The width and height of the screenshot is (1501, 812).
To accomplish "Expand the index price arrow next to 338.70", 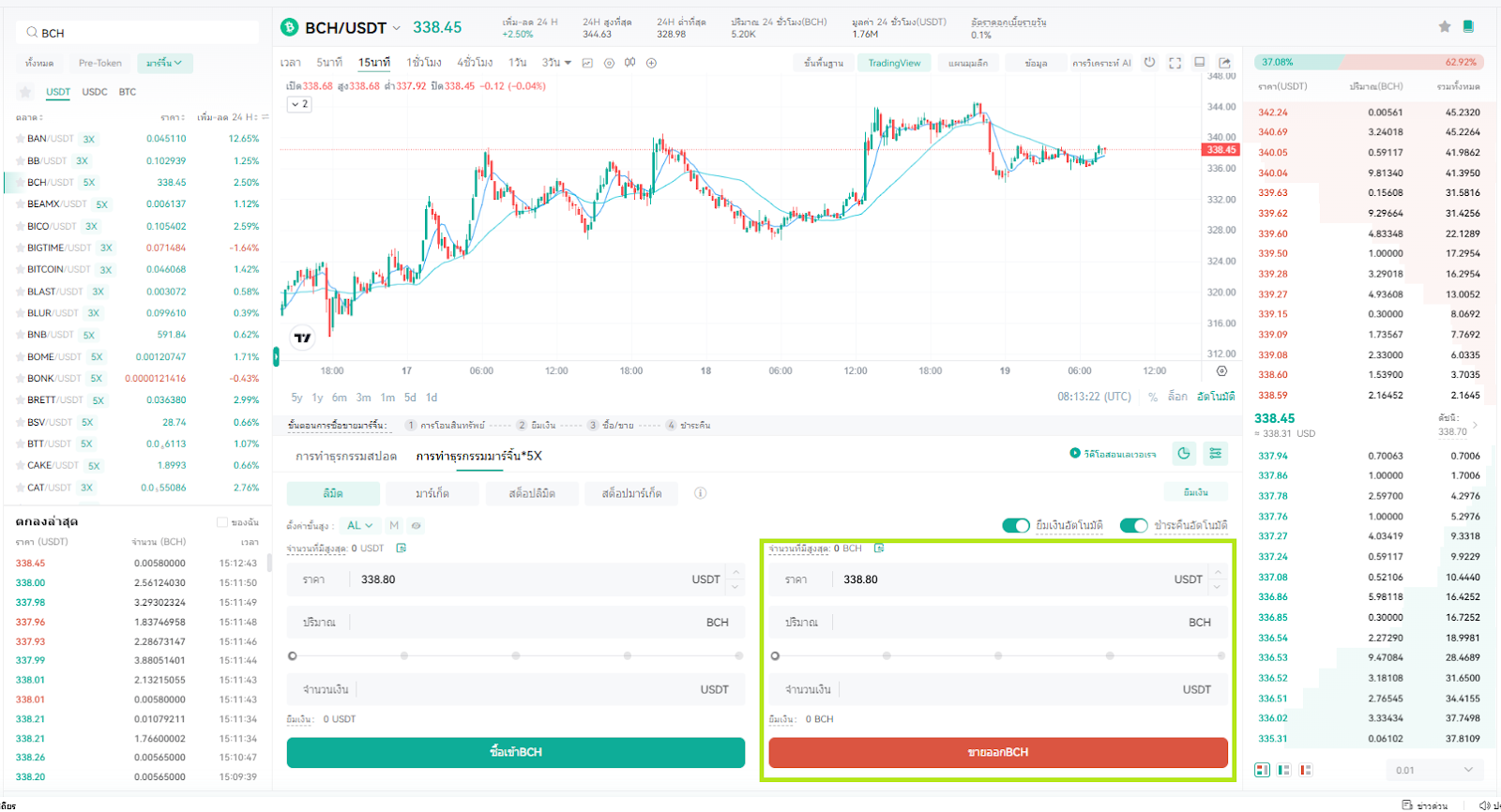I will (x=1475, y=425).
